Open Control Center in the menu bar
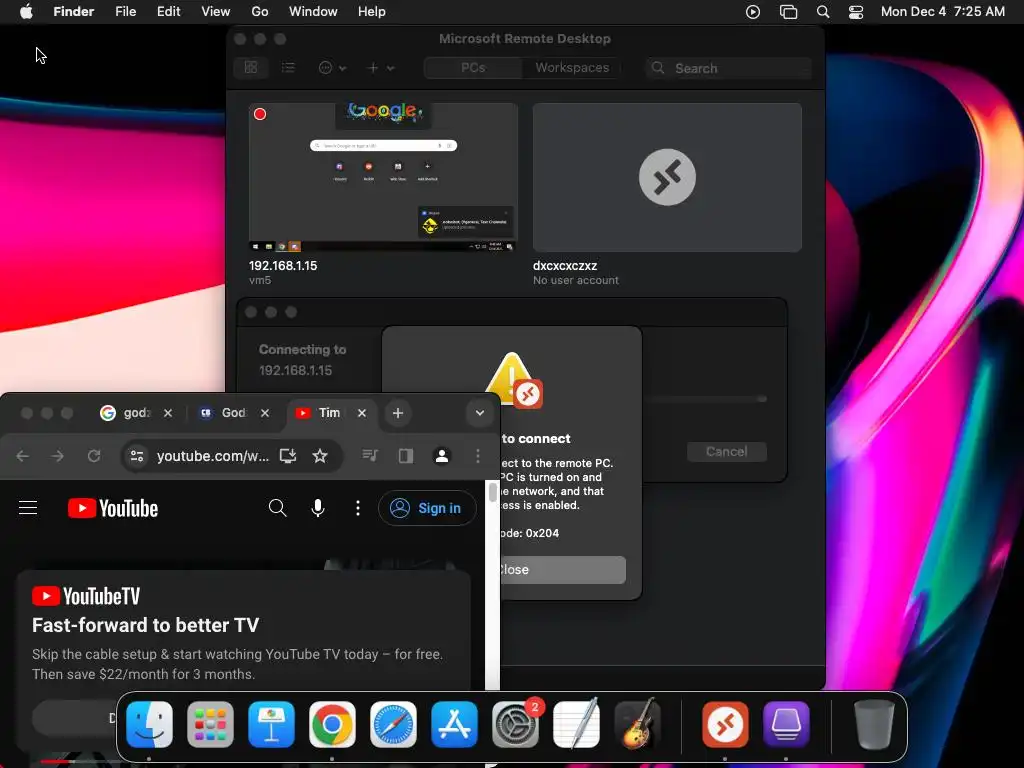 click(x=856, y=12)
